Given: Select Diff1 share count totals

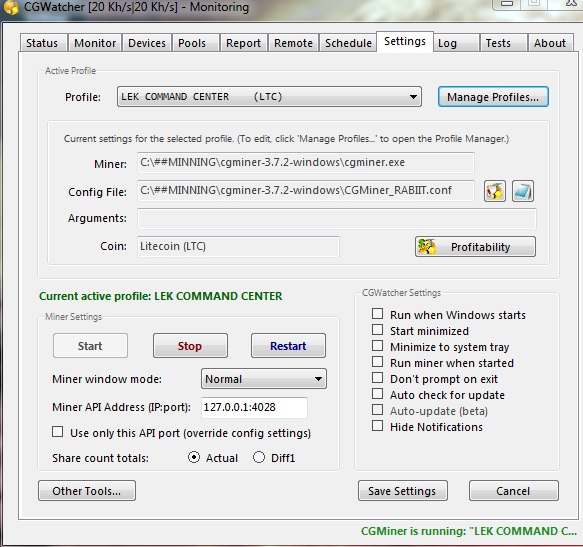Looking at the screenshot, I should (x=259, y=457).
